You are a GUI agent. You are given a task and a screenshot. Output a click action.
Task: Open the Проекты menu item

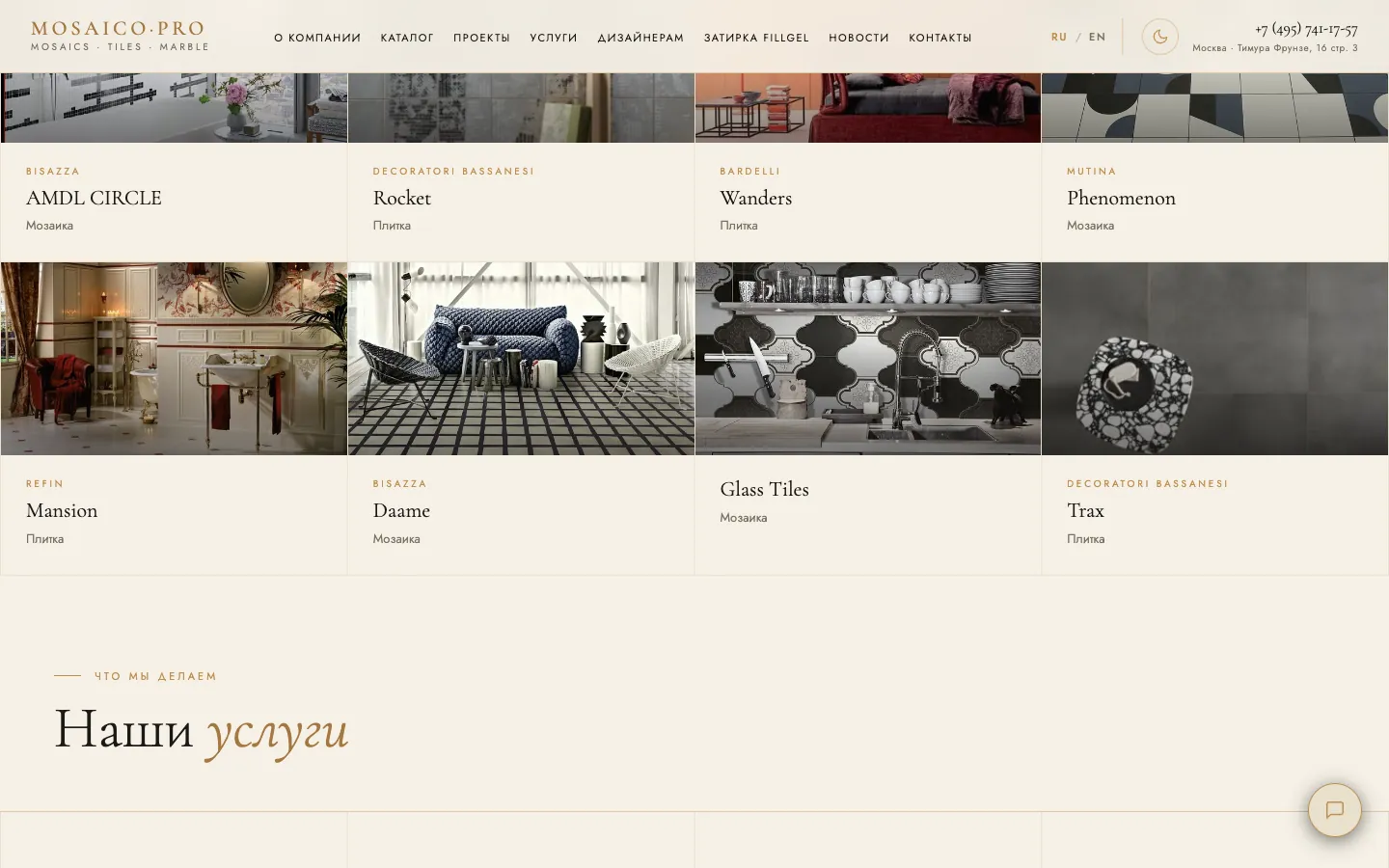(x=481, y=38)
